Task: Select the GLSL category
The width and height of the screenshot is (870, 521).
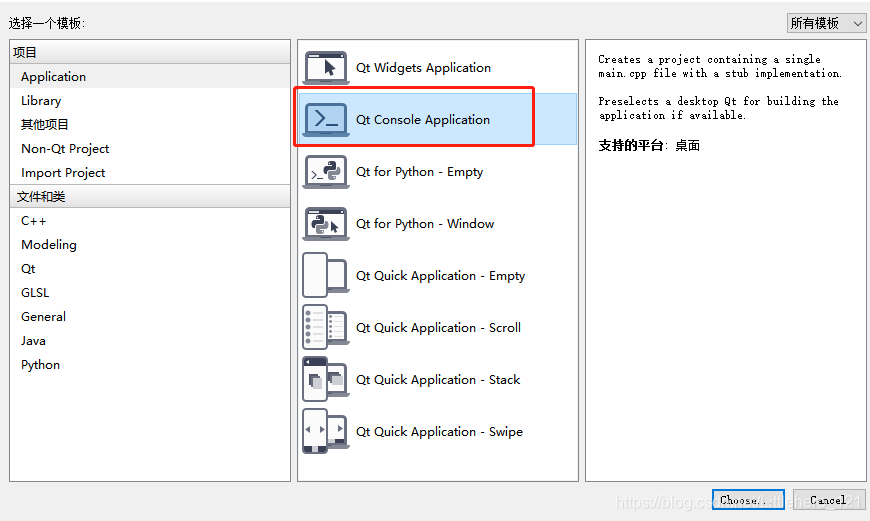Action: (x=150, y=293)
